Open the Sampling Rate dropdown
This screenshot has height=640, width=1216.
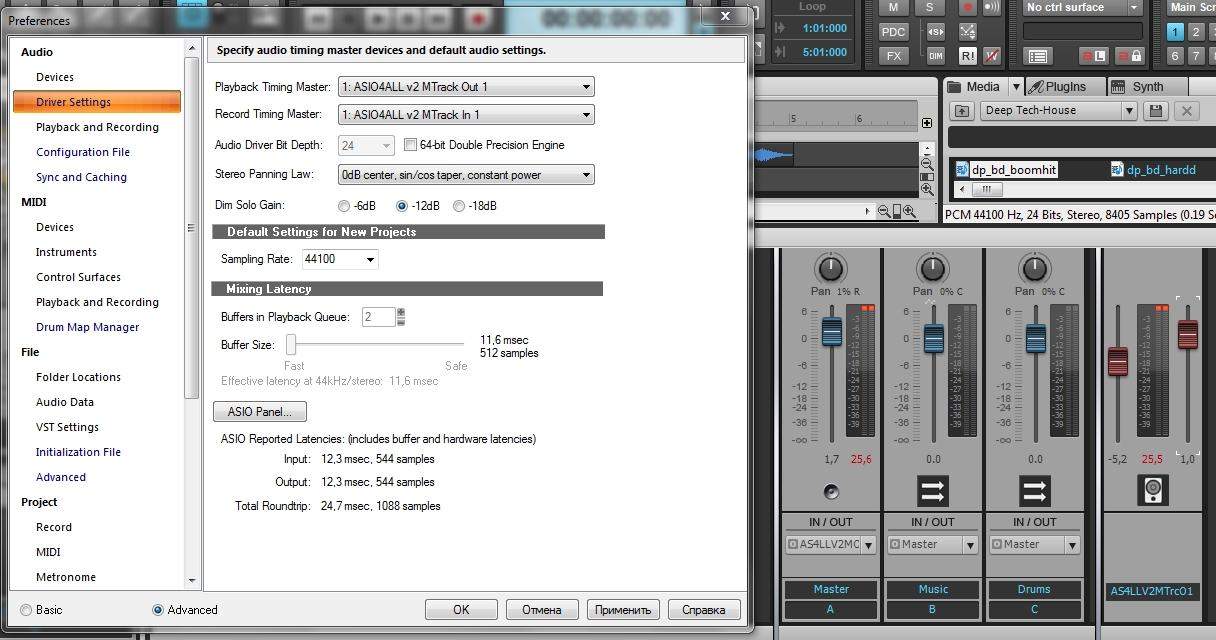coord(340,260)
